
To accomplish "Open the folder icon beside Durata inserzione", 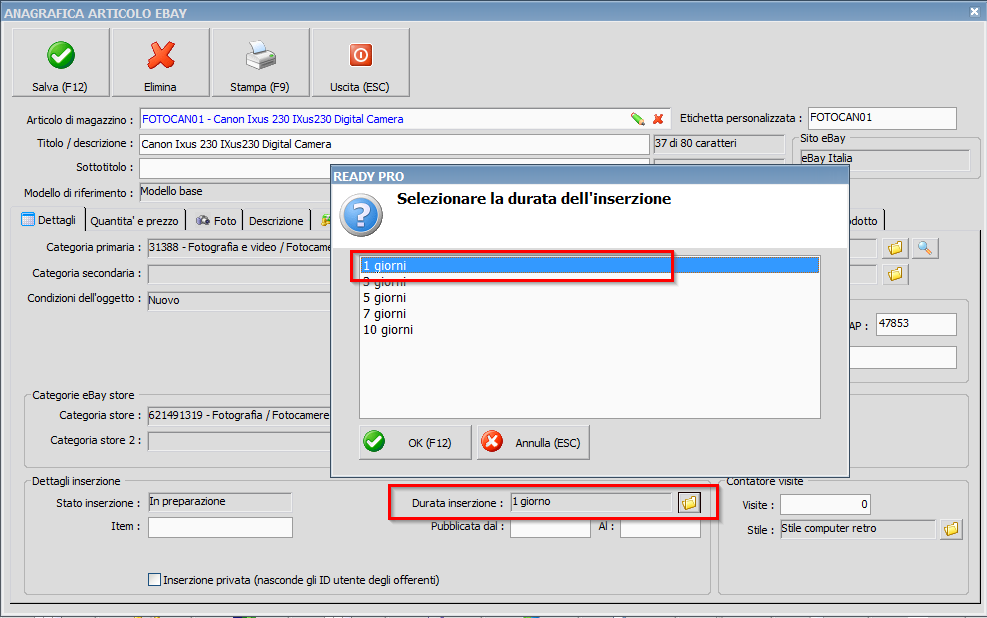I will [689, 502].
